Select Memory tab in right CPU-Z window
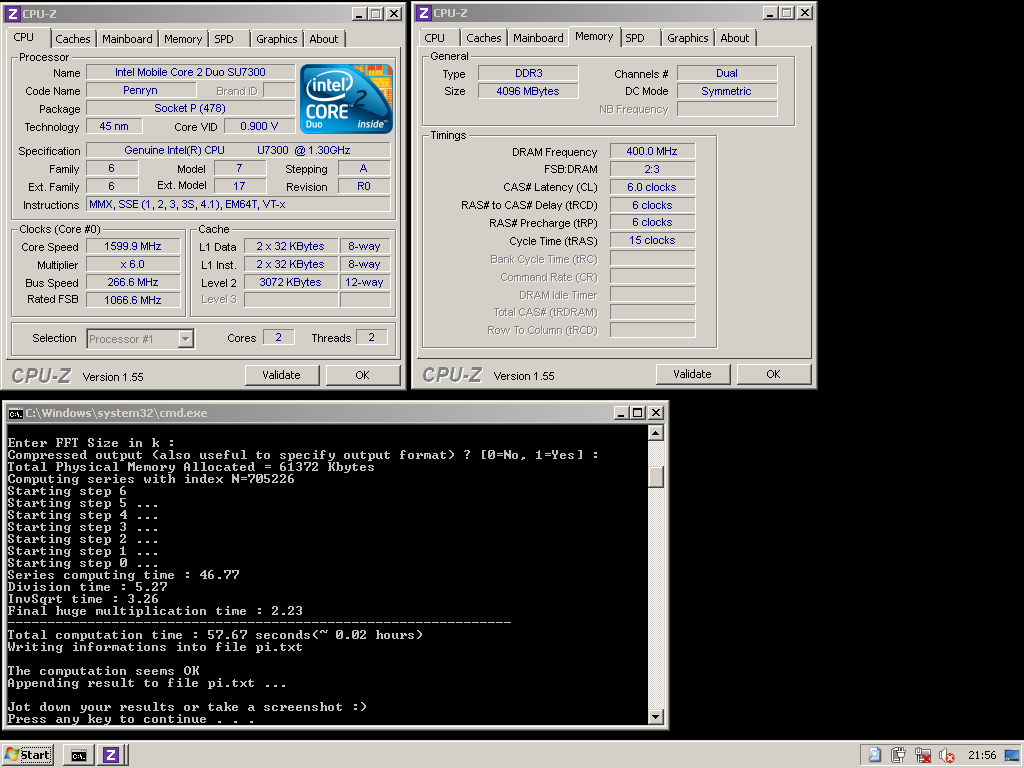 [x=594, y=37]
